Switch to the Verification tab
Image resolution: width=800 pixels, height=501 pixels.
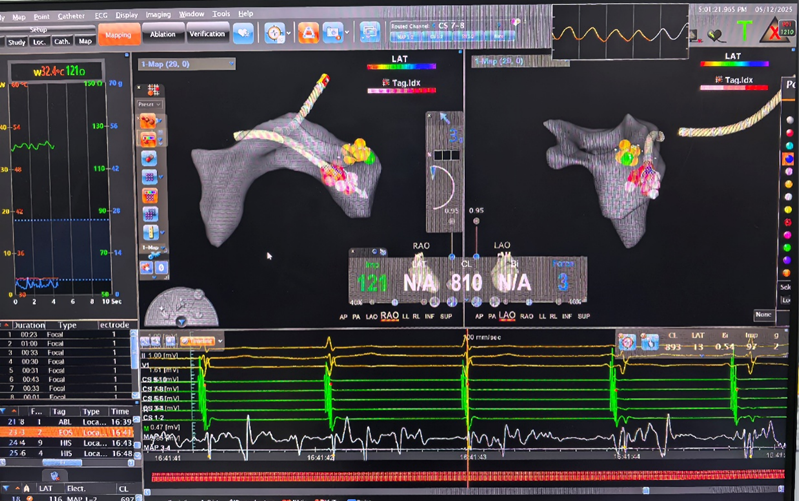pyautogui.click(x=207, y=35)
